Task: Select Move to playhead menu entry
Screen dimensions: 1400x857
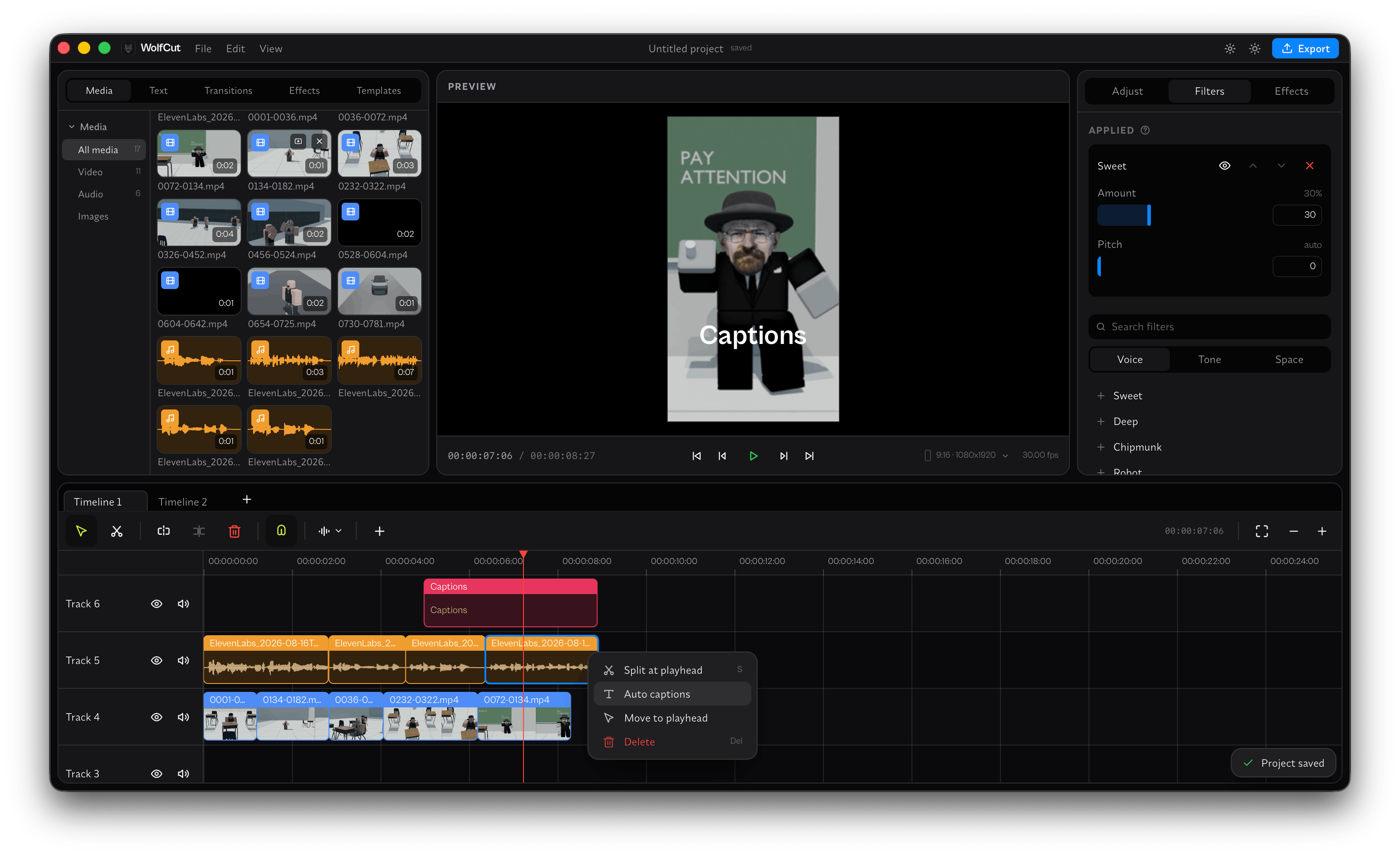Action: (672, 718)
